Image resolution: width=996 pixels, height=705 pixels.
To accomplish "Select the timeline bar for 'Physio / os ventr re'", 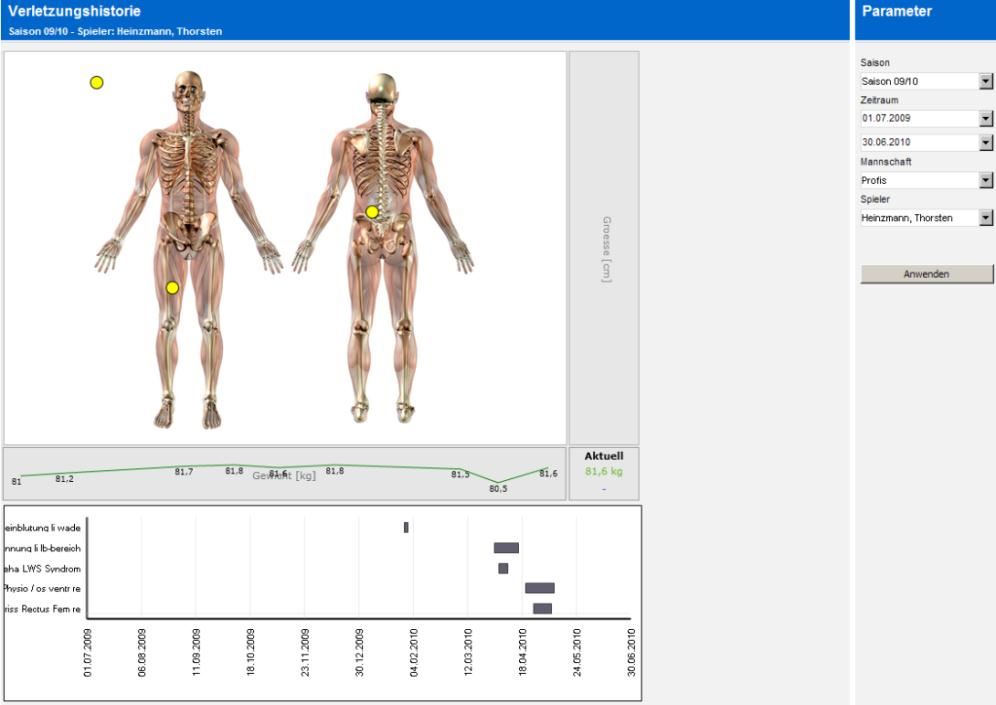I will tap(539, 588).
